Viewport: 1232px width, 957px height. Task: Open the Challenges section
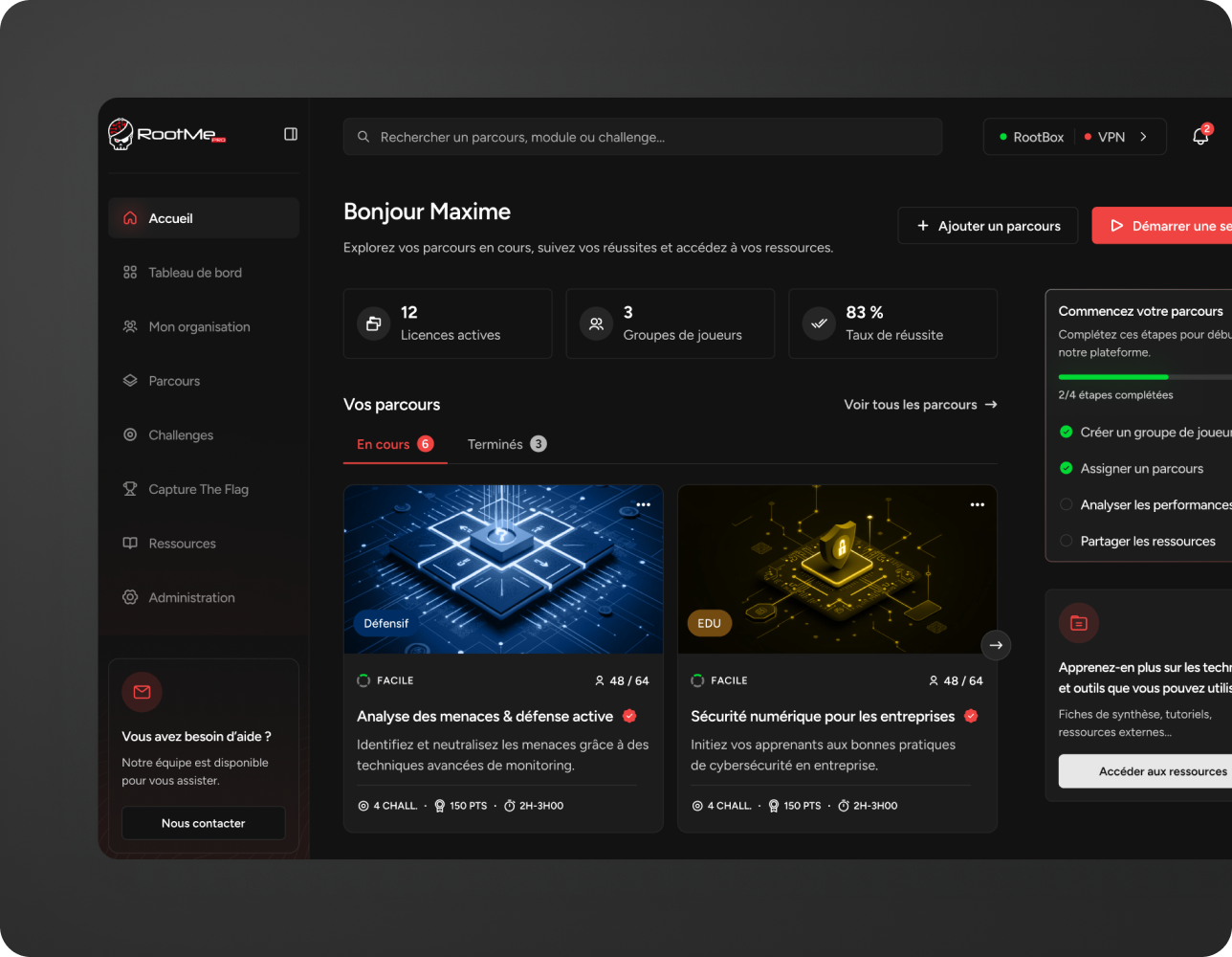tap(181, 434)
